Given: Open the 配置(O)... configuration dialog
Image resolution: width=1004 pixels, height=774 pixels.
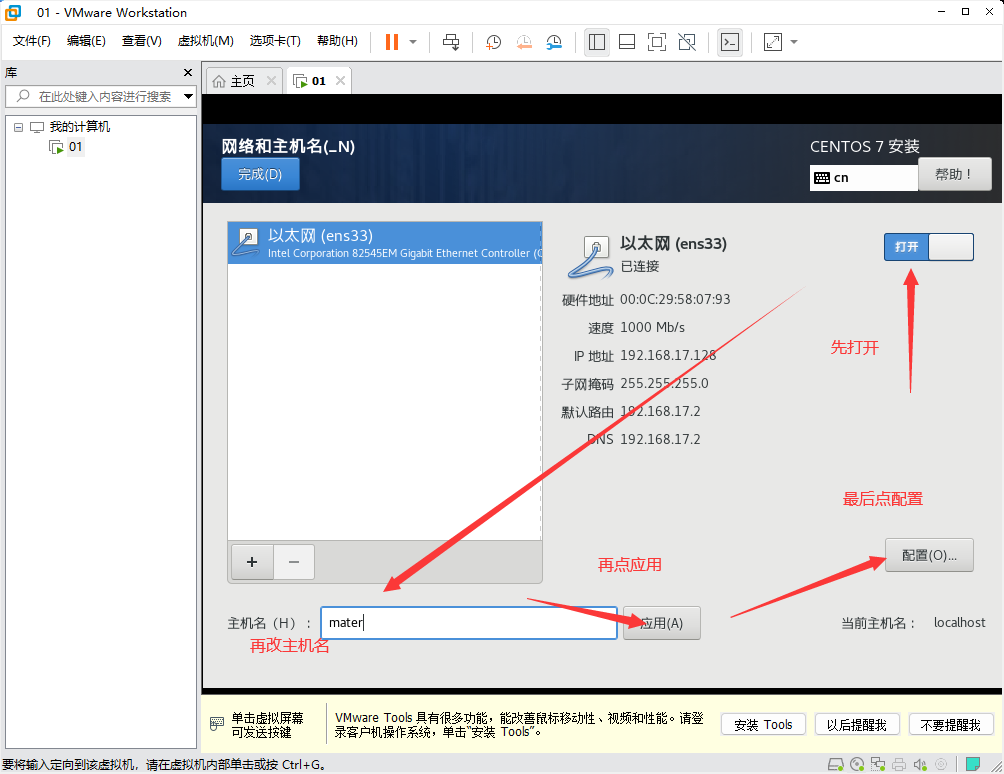Looking at the screenshot, I should [x=929, y=555].
